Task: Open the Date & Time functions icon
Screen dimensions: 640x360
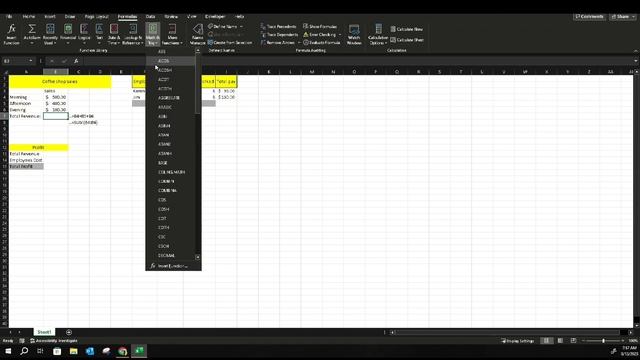Action: click(x=114, y=34)
